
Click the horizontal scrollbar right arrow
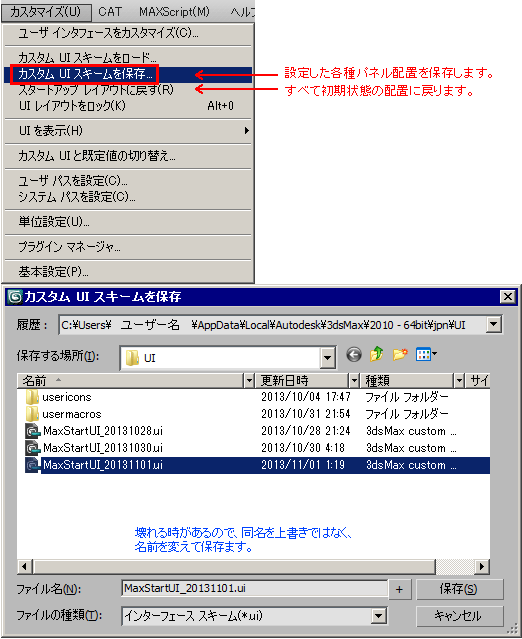click(x=482, y=566)
